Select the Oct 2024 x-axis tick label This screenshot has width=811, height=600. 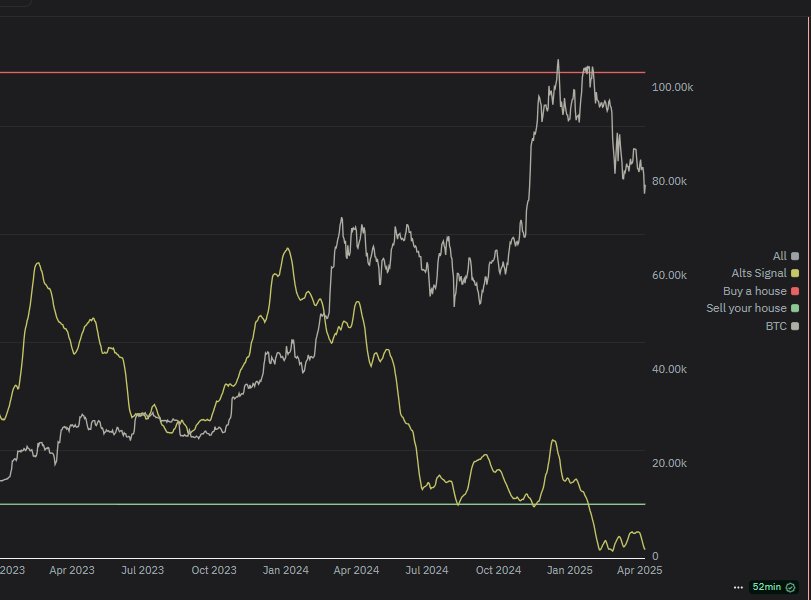pyautogui.click(x=498, y=570)
